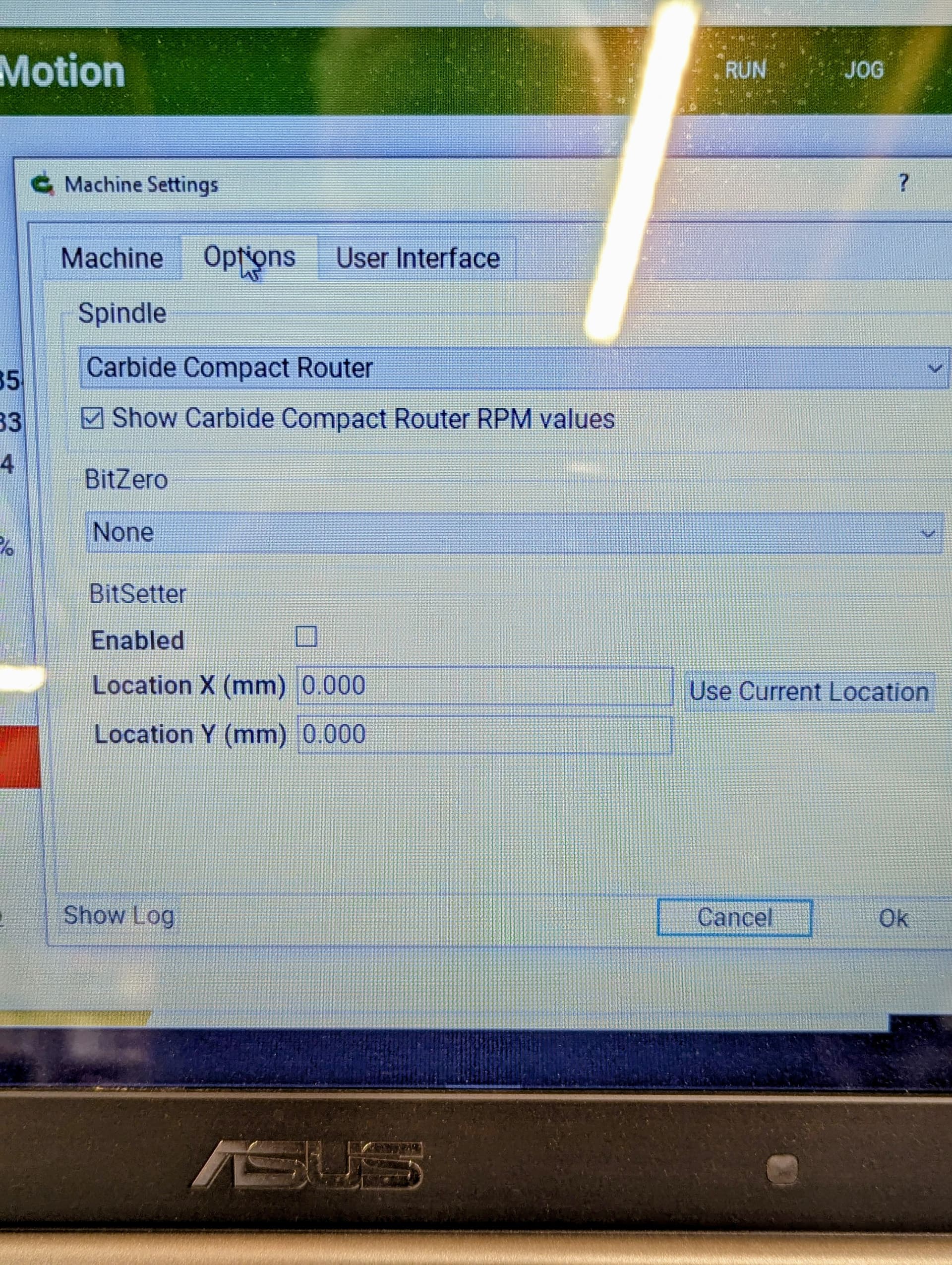This screenshot has height=1265, width=952.
Task: Click the BitZero section label
Action: [126, 479]
